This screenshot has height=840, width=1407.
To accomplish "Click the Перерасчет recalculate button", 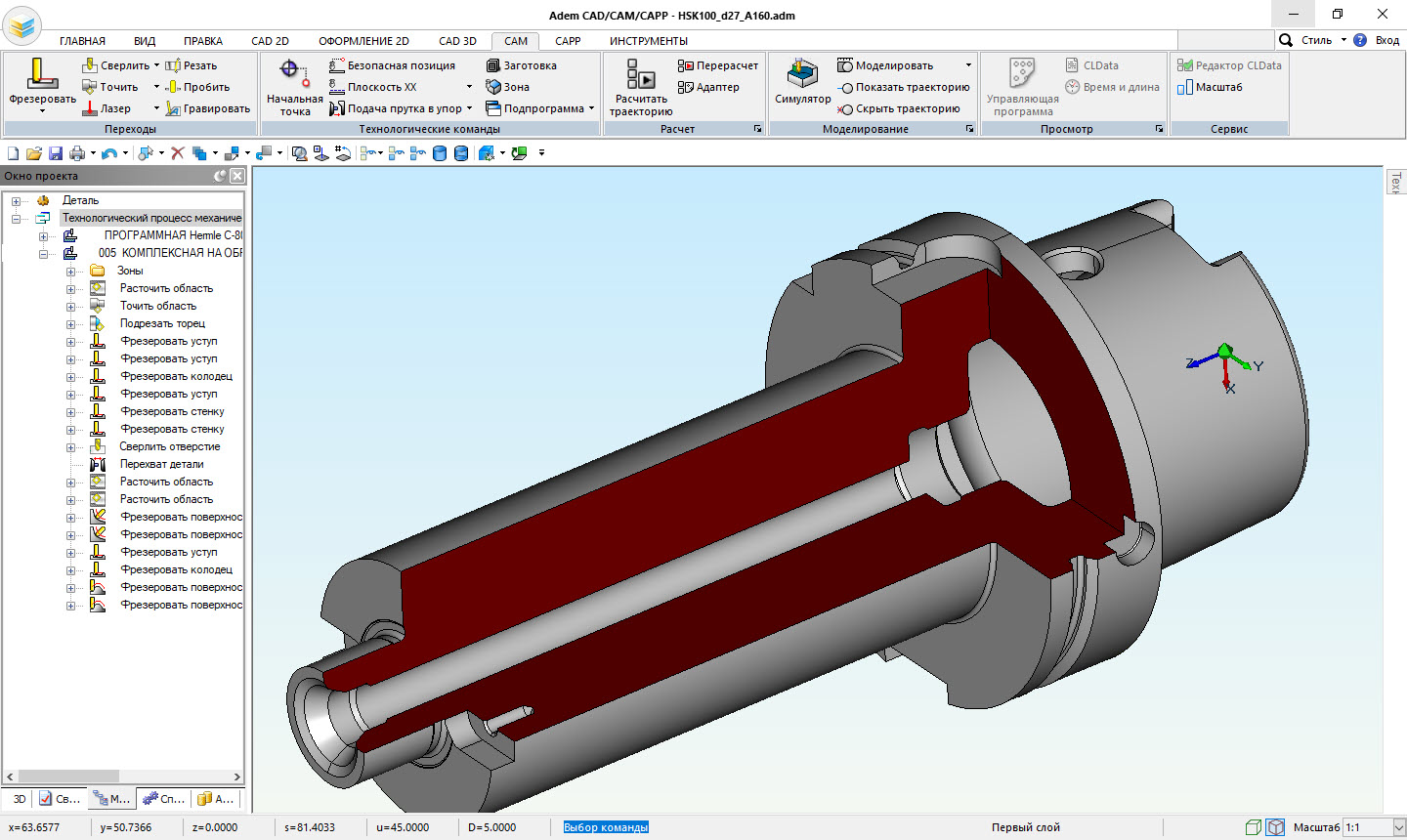I will pos(718,65).
